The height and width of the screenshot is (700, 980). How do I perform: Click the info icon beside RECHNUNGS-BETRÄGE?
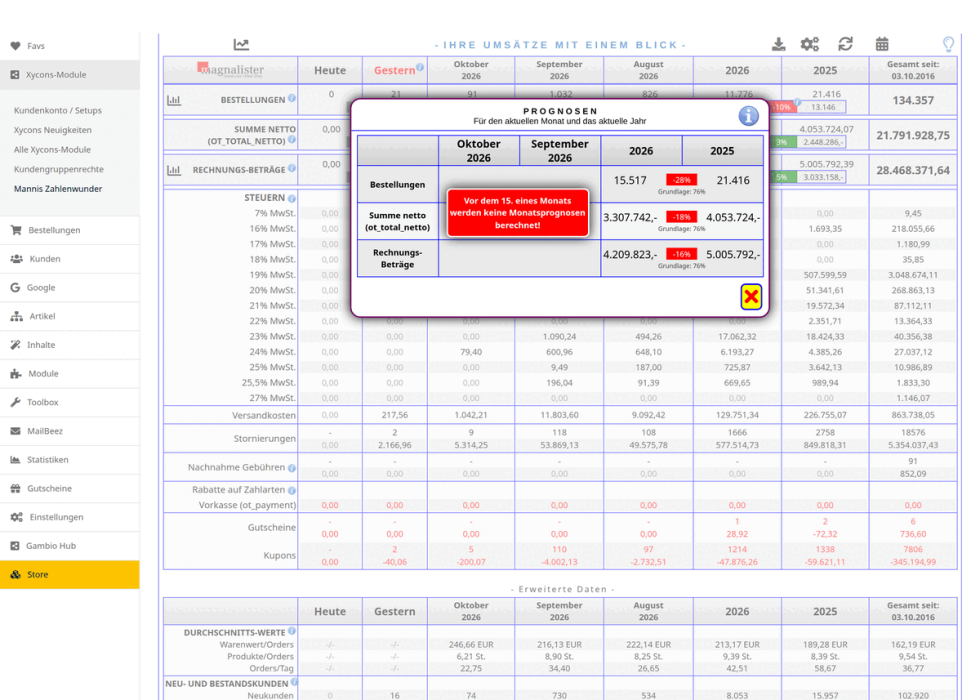tap(292, 168)
